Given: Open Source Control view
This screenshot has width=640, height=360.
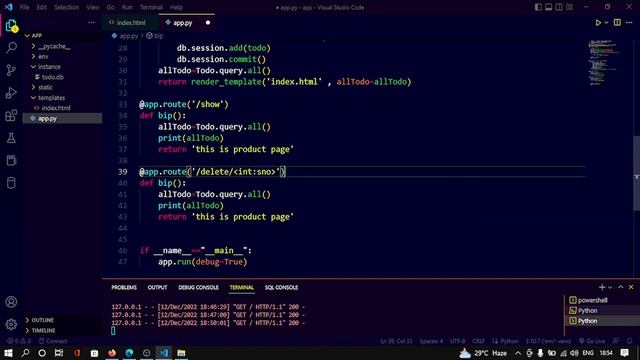Looking at the screenshot, I should click(11, 70).
